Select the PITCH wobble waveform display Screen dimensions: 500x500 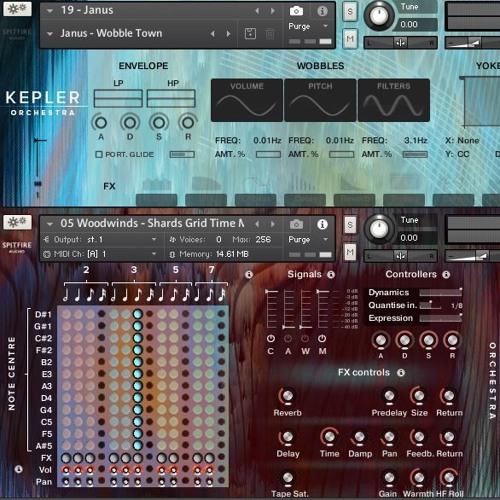320,100
